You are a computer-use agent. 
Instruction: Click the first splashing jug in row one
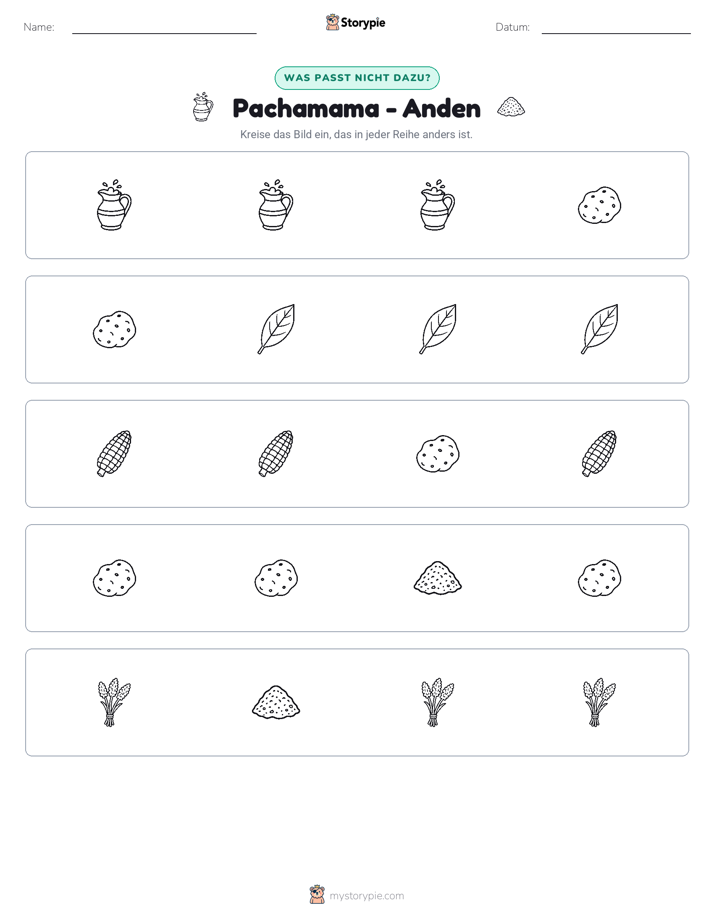[114, 205]
